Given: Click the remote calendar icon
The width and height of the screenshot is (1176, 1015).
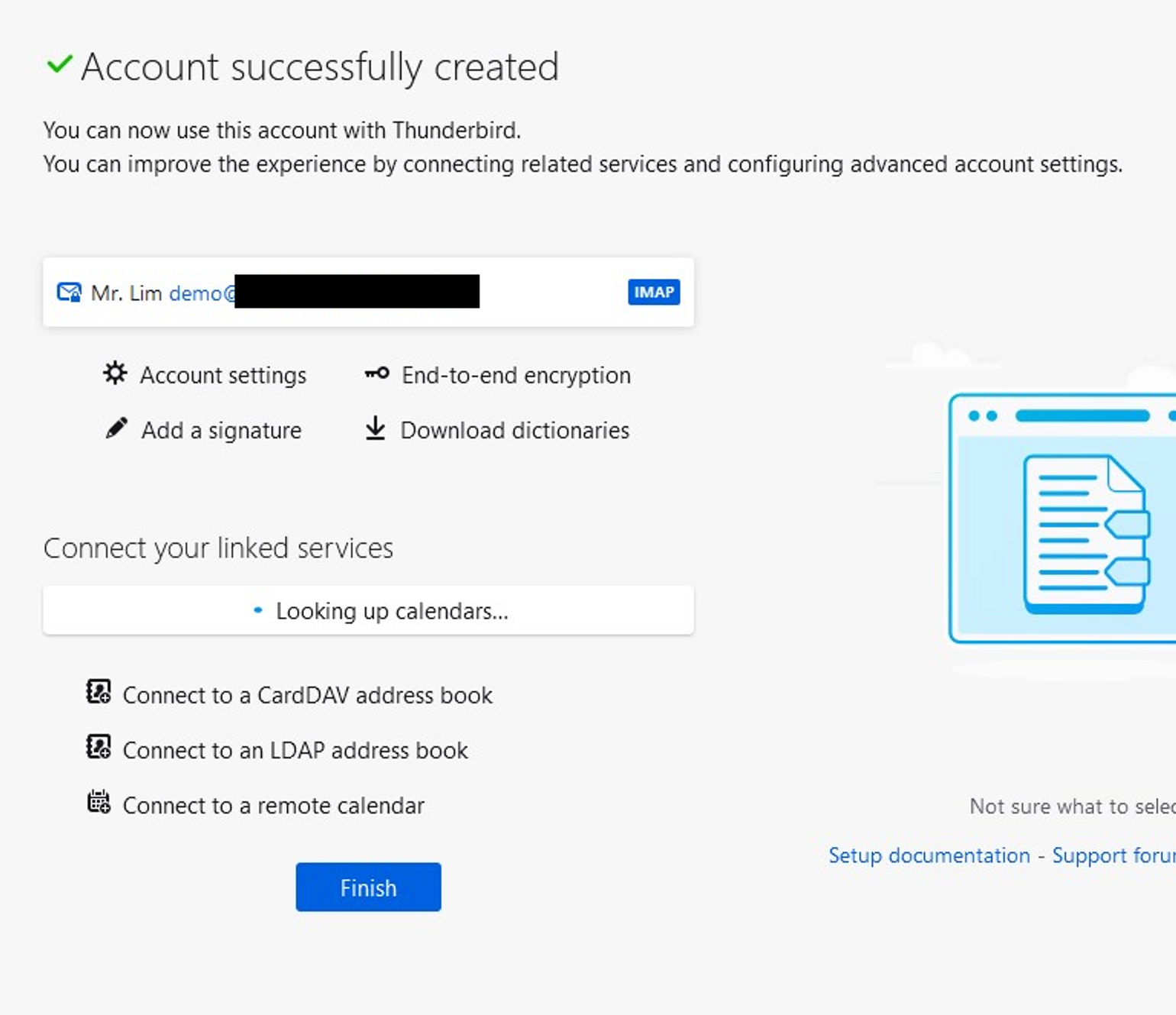Looking at the screenshot, I should (99, 803).
